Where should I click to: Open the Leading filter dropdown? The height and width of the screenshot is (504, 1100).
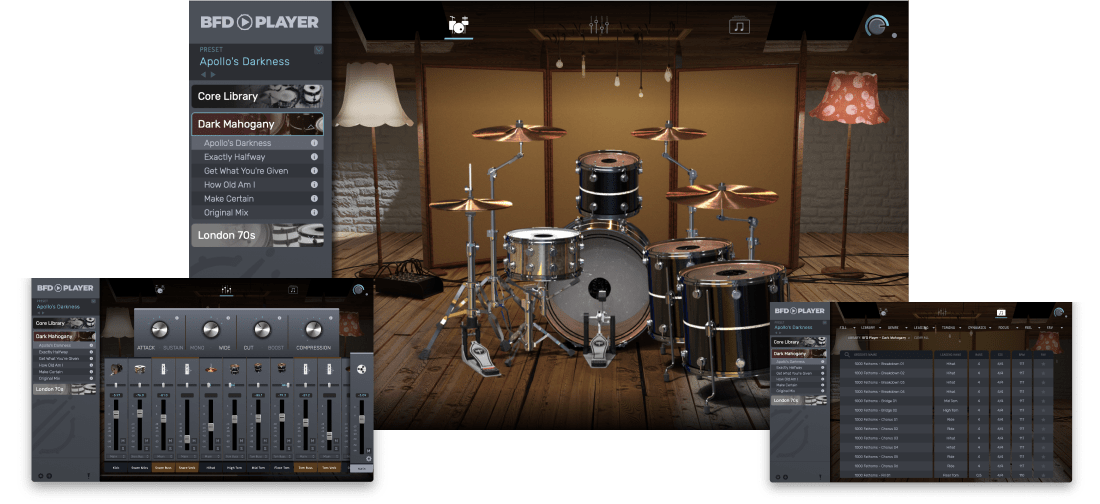coord(925,328)
